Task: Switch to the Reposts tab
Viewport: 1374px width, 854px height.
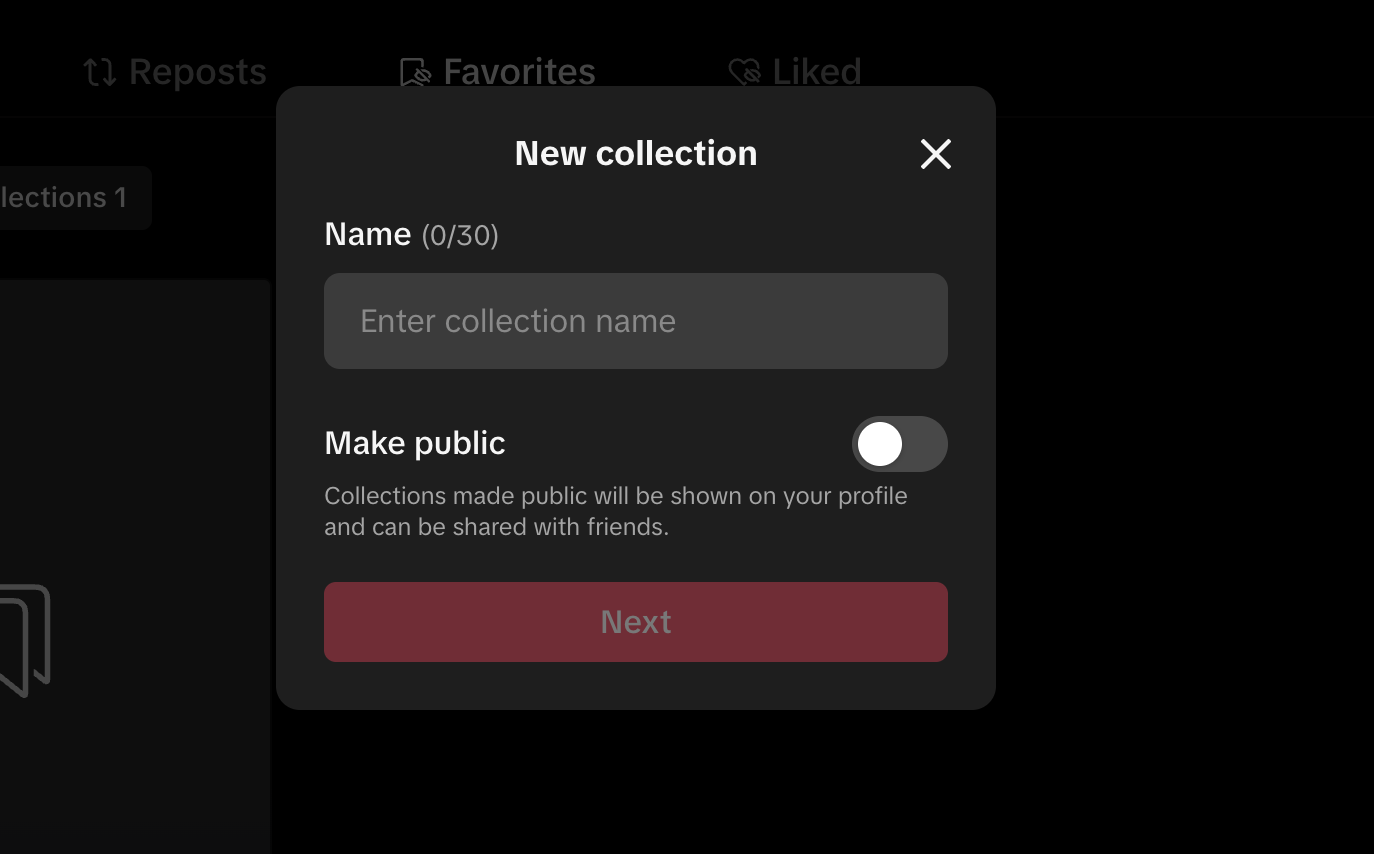Action: [x=175, y=72]
